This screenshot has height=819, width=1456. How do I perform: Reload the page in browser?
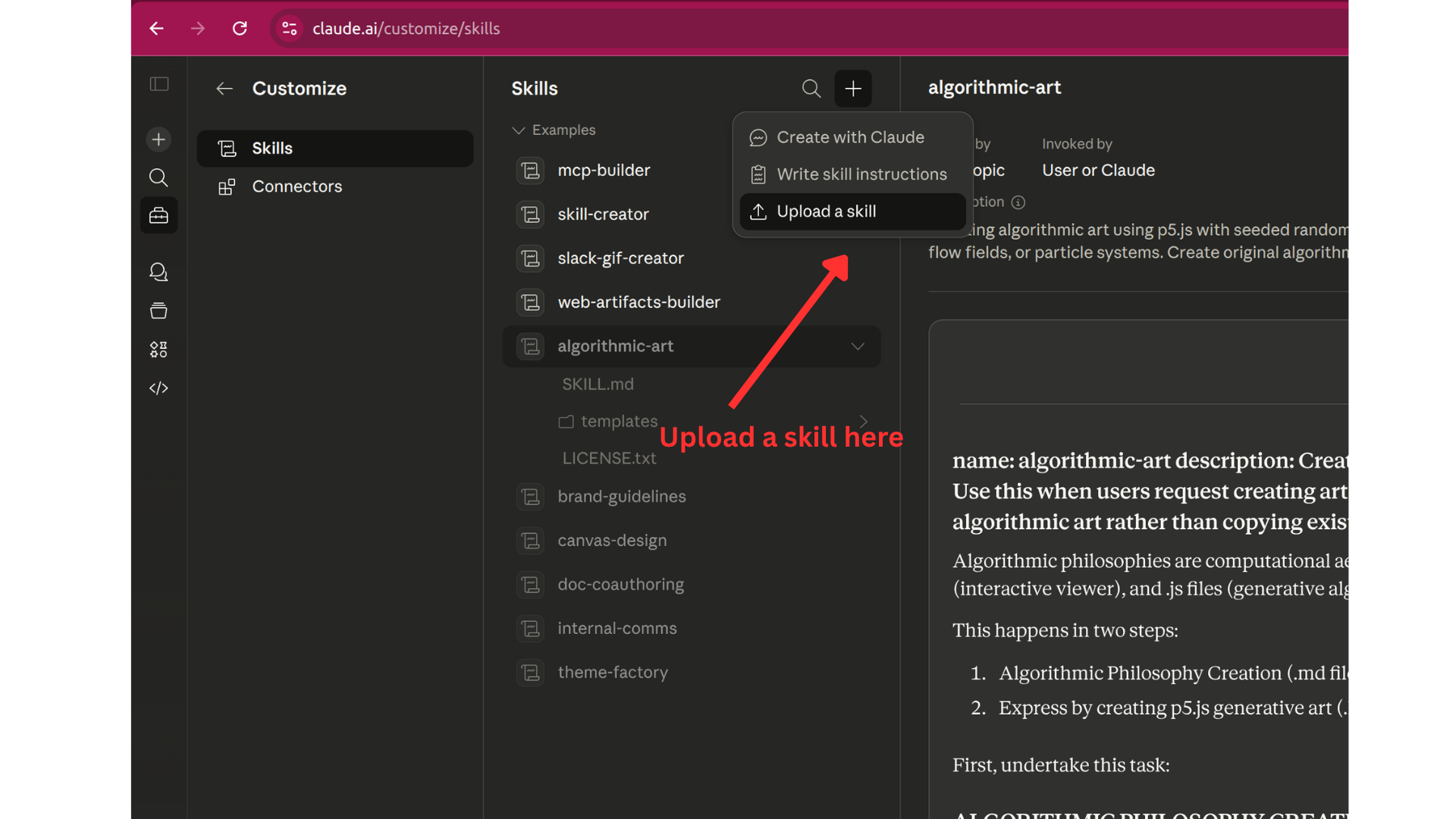click(x=240, y=29)
